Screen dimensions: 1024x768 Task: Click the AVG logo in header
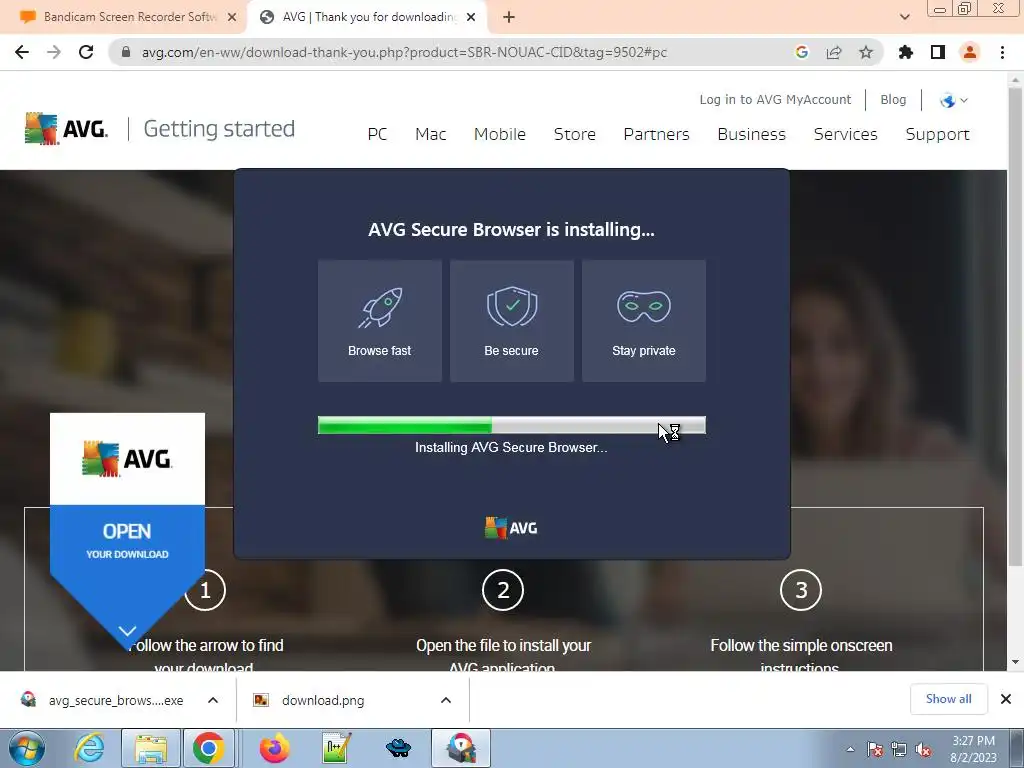[x=66, y=129]
